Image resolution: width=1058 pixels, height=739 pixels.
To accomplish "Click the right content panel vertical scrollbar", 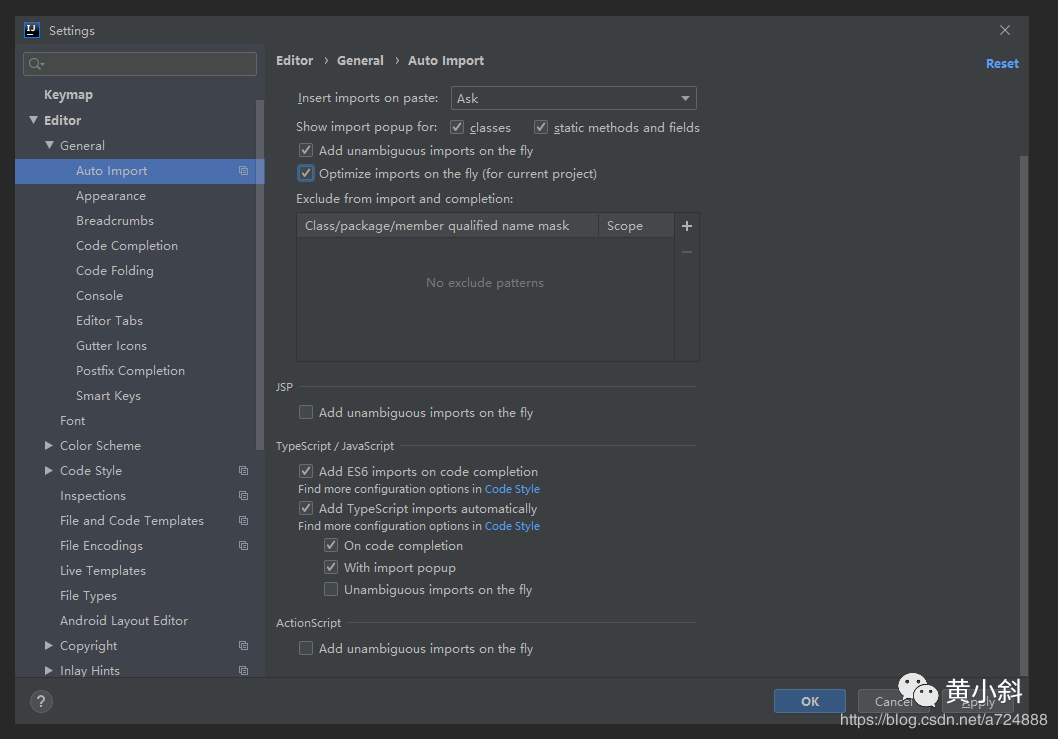I will pyautogui.click(x=1024, y=414).
